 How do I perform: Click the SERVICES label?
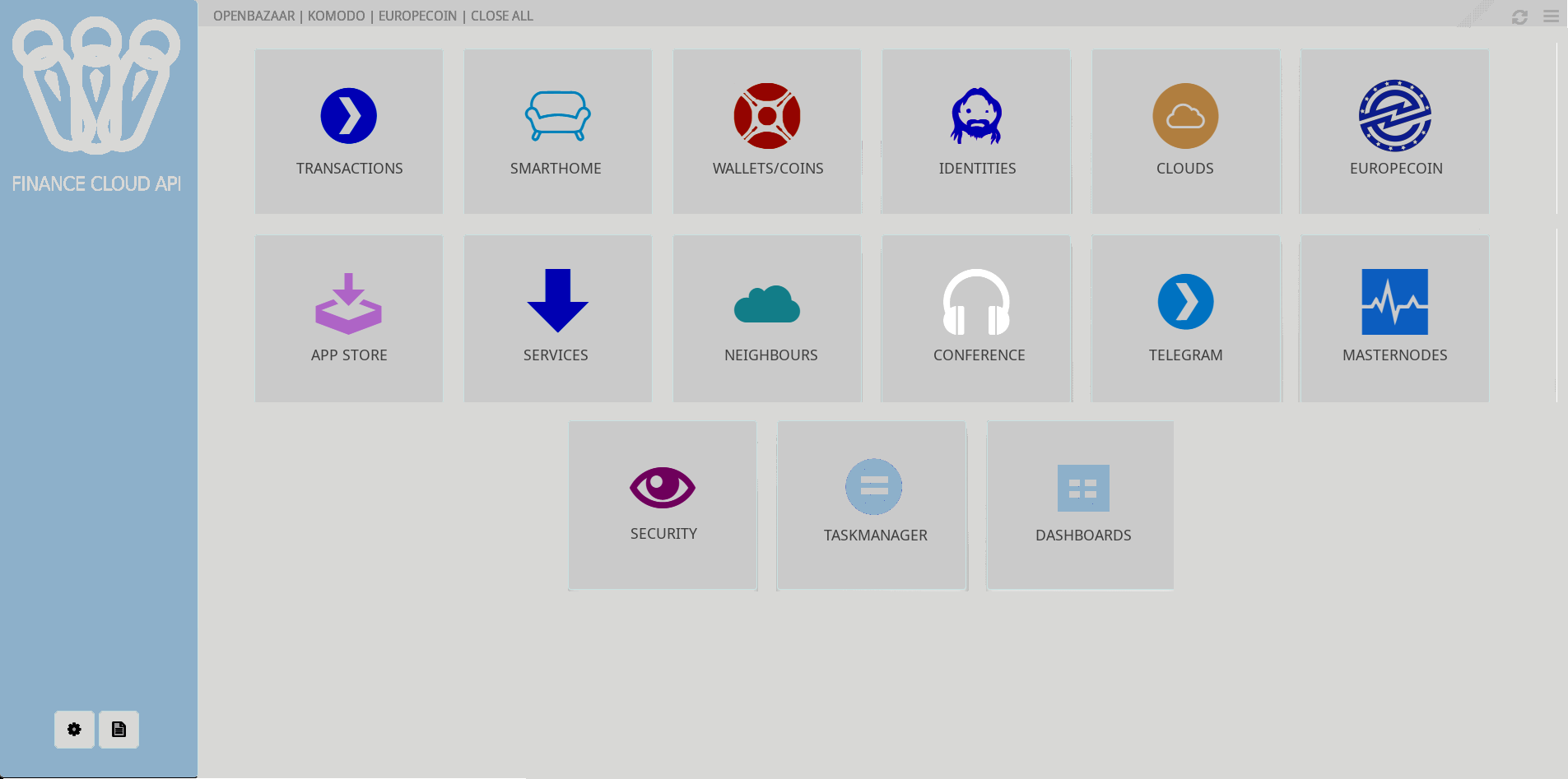556,355
